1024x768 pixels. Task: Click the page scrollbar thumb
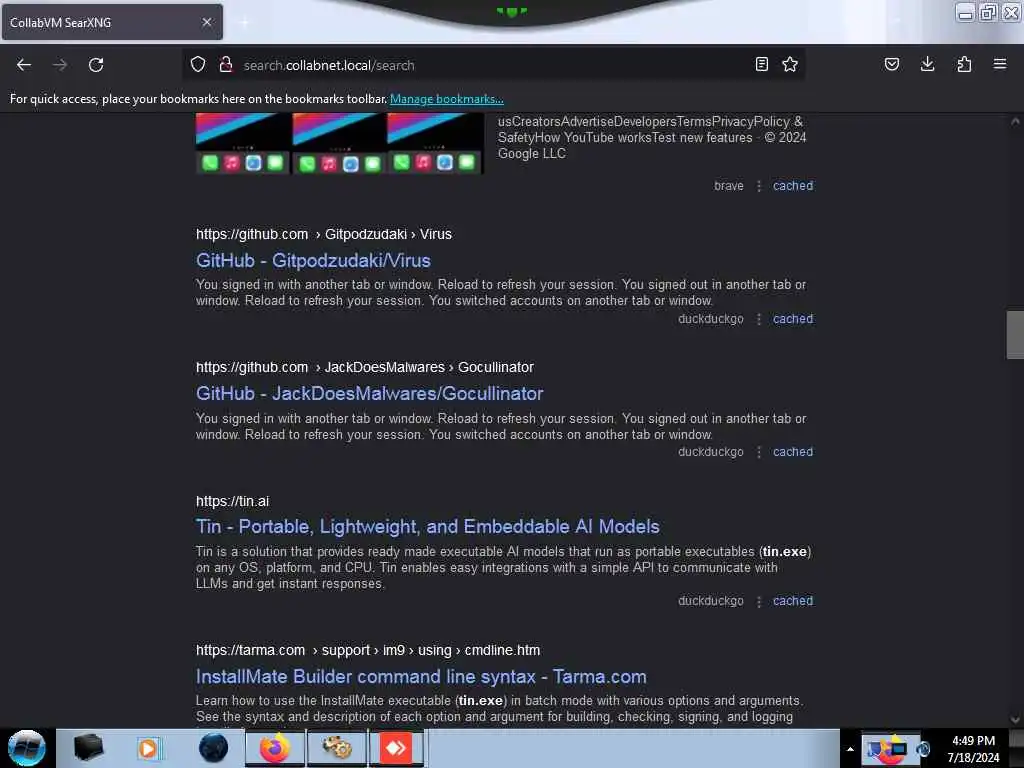1015,335
